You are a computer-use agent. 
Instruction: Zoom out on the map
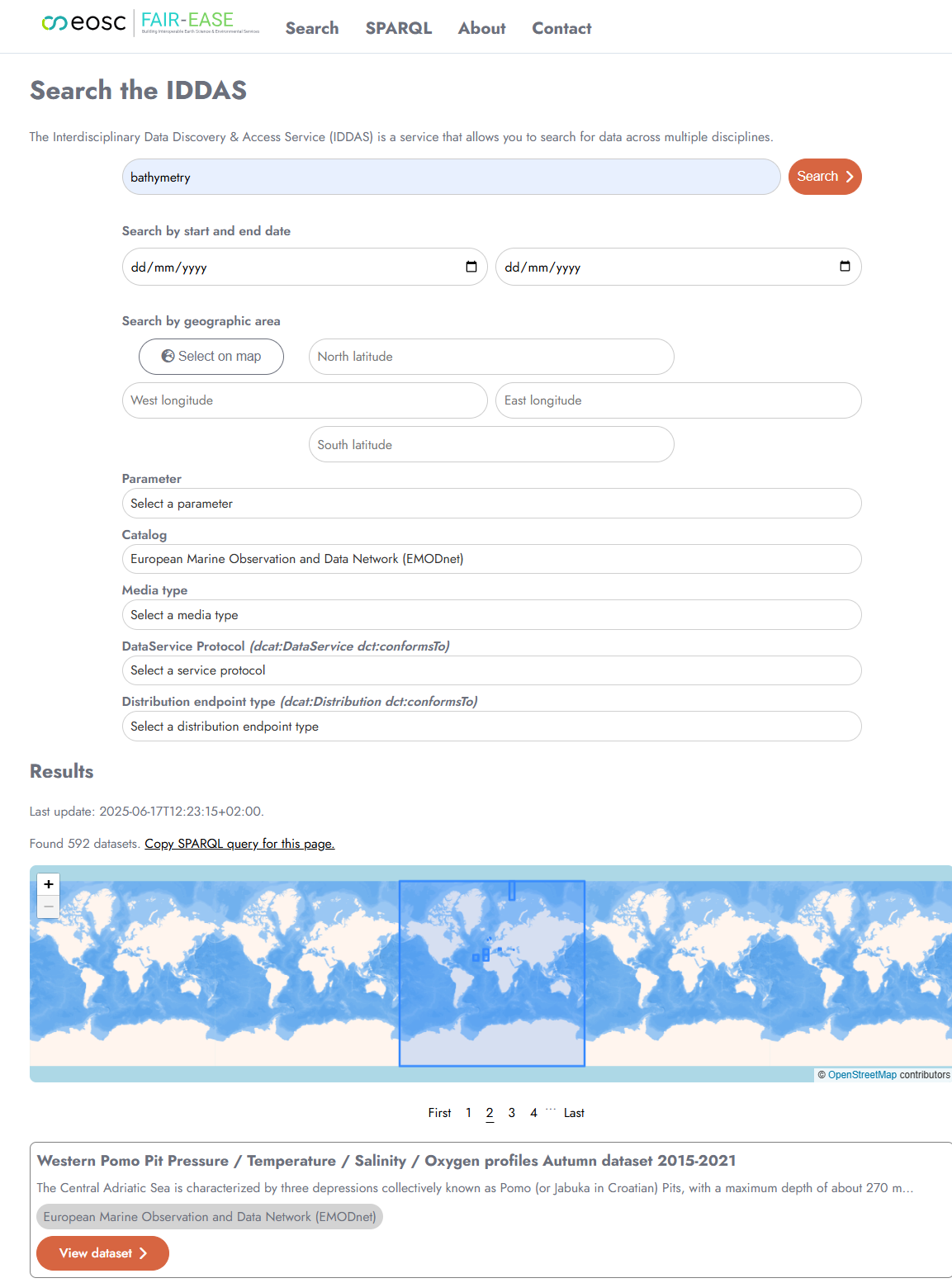point(49,906)
